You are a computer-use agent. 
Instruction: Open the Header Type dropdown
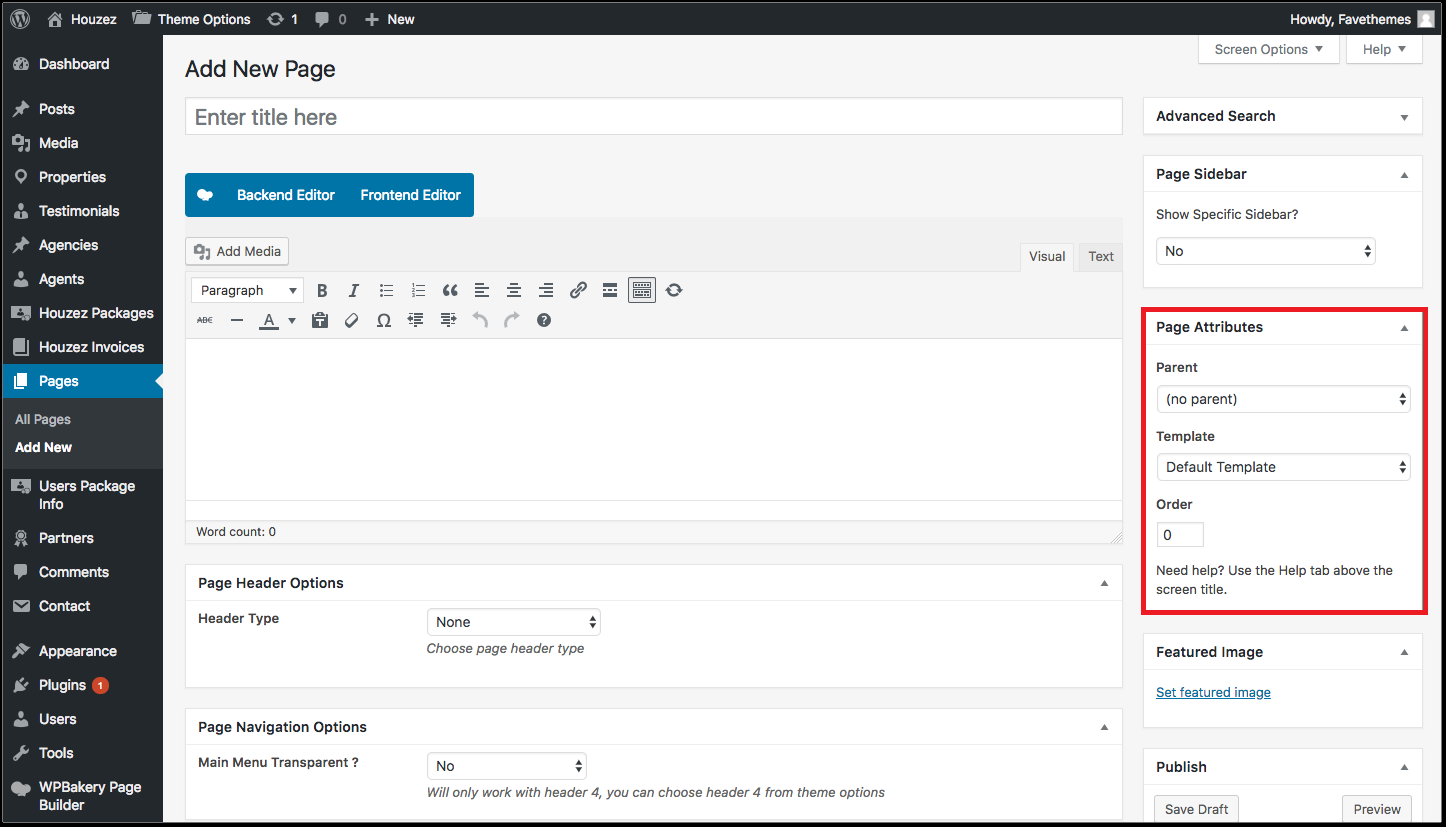[514, 622]
